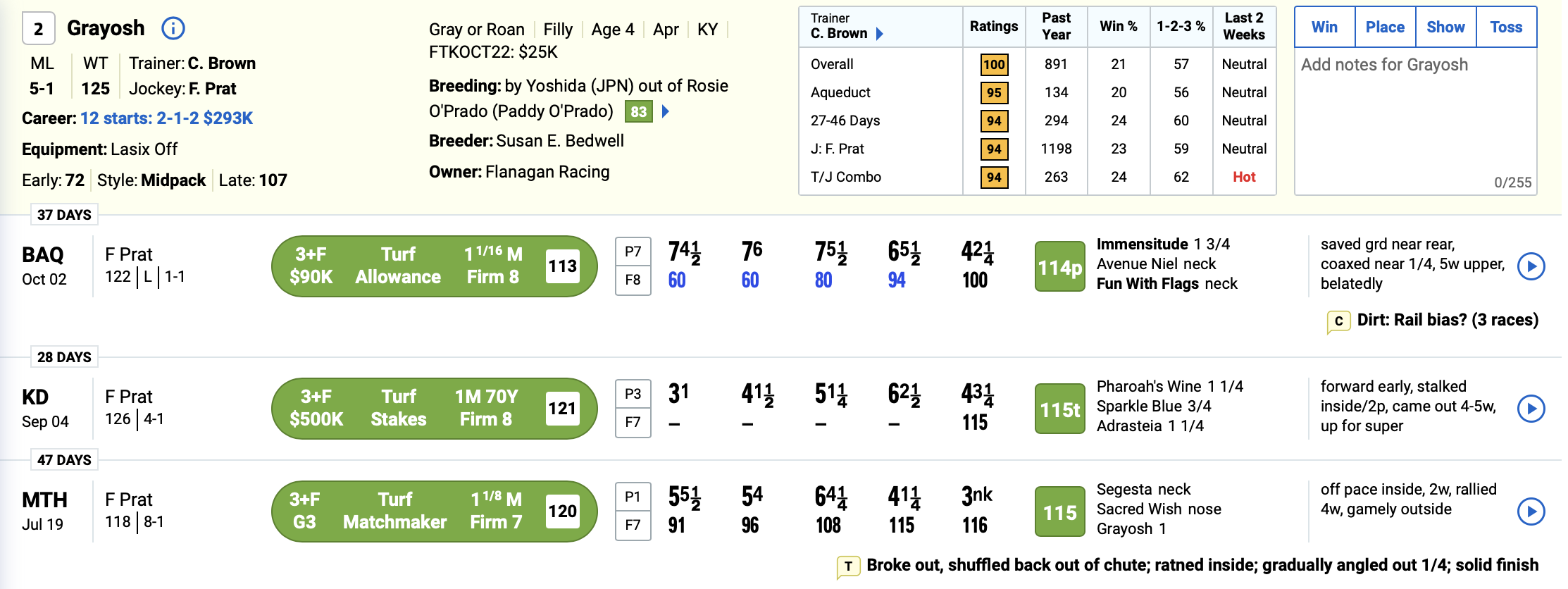The height and width of the screenshot is (589, 1568).
Task: Open career 12 starts record link
Action: tap(166, 118)
